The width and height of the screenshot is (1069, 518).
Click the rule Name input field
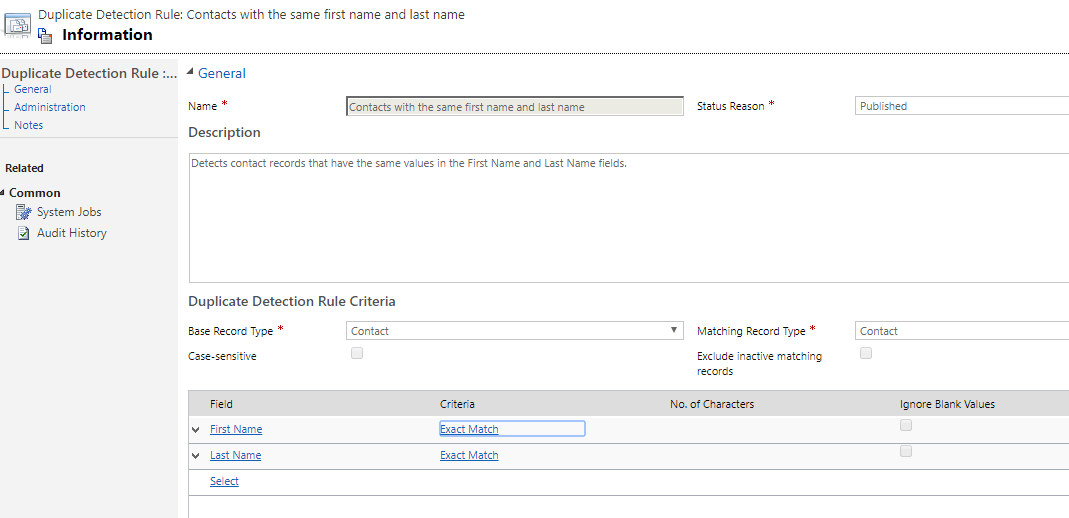pyautogui.click(x=515, y=106)
